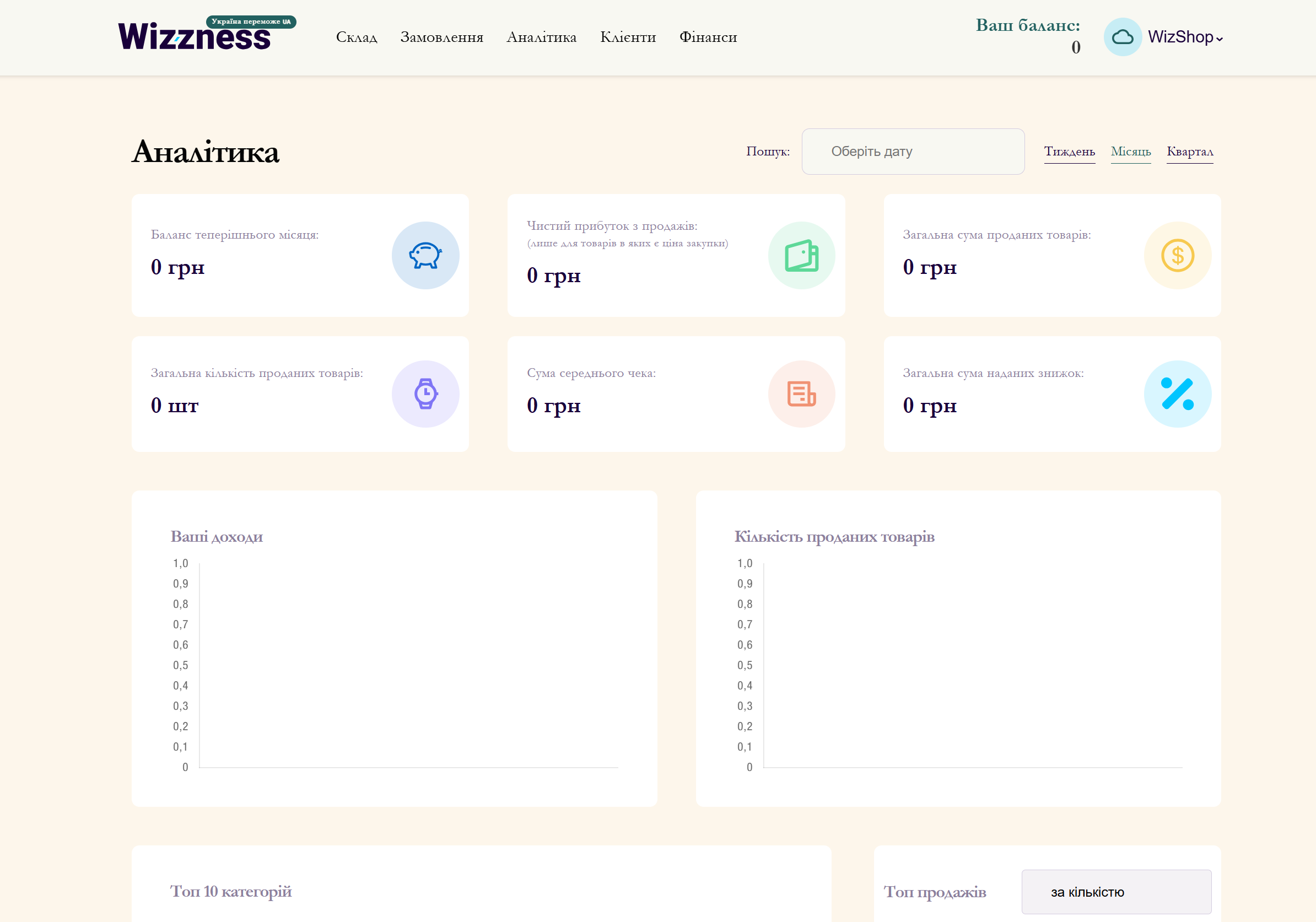This screenshot has width=1316, height=922.
Task: Click 'Загальна сума проданих товарів' label
Action: [x=996, y=235]
